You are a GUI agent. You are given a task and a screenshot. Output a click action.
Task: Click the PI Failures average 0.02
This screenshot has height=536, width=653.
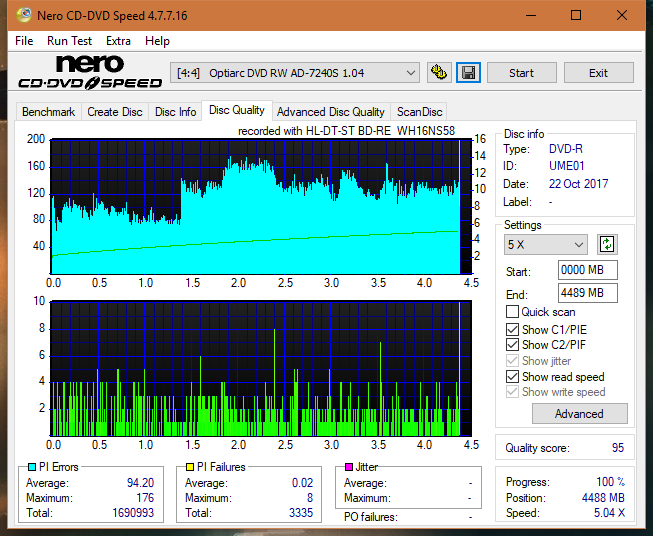(x=302, y=483)
